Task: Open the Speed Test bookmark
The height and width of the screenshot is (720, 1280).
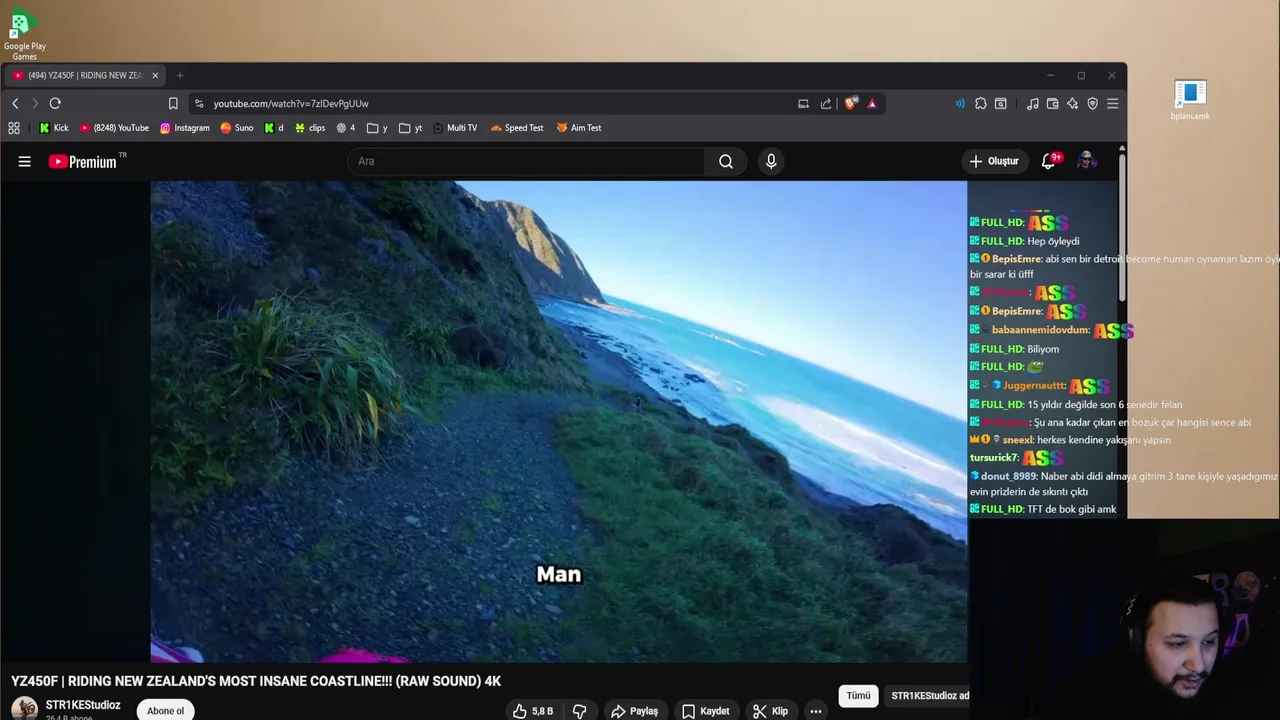Action: click(516, 128)
